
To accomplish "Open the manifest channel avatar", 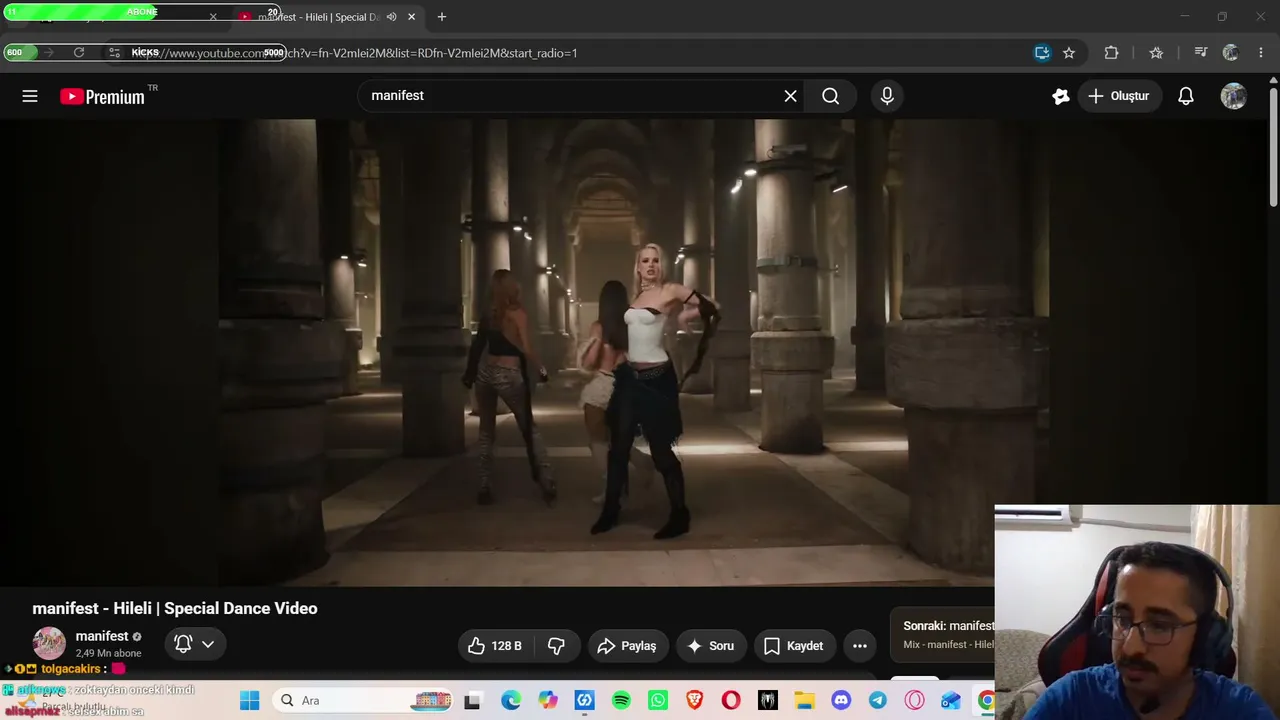I will click(49, 644).
